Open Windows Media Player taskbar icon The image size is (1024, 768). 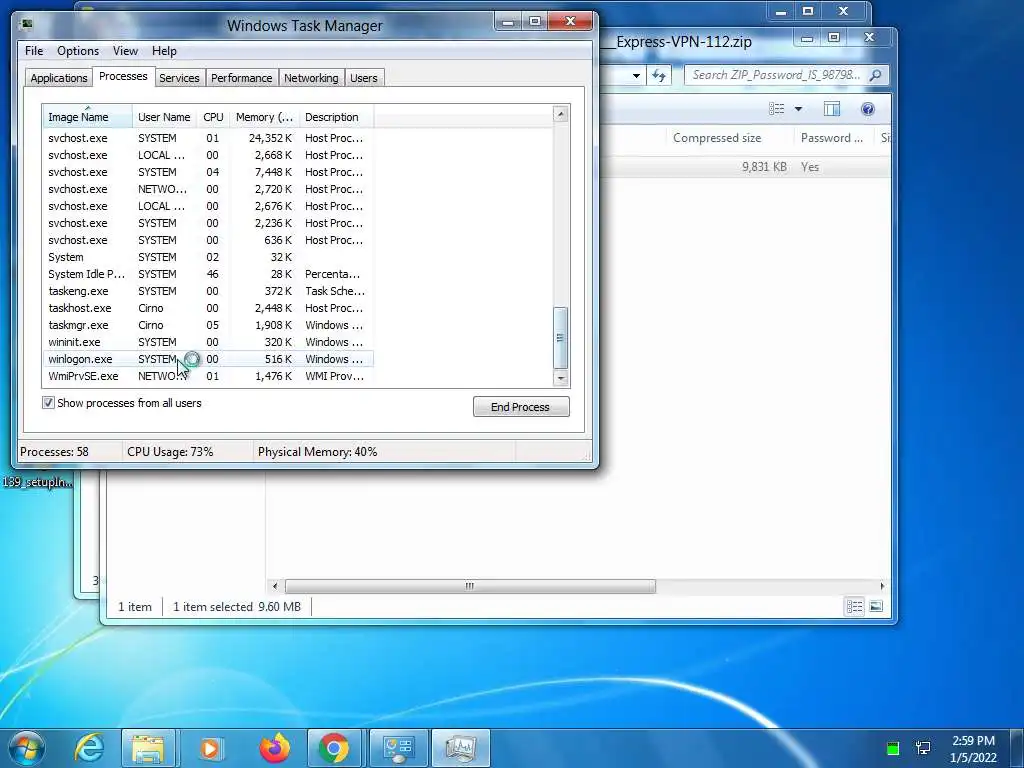pos(210,748)
